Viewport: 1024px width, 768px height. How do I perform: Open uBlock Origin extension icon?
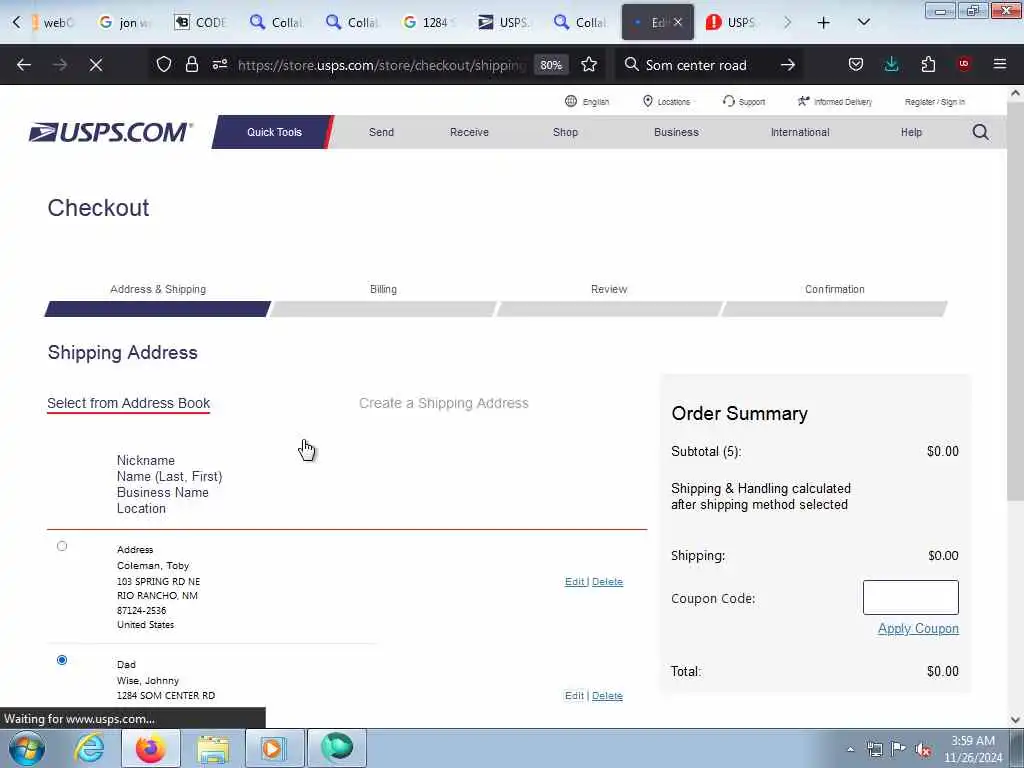(964, 64)
